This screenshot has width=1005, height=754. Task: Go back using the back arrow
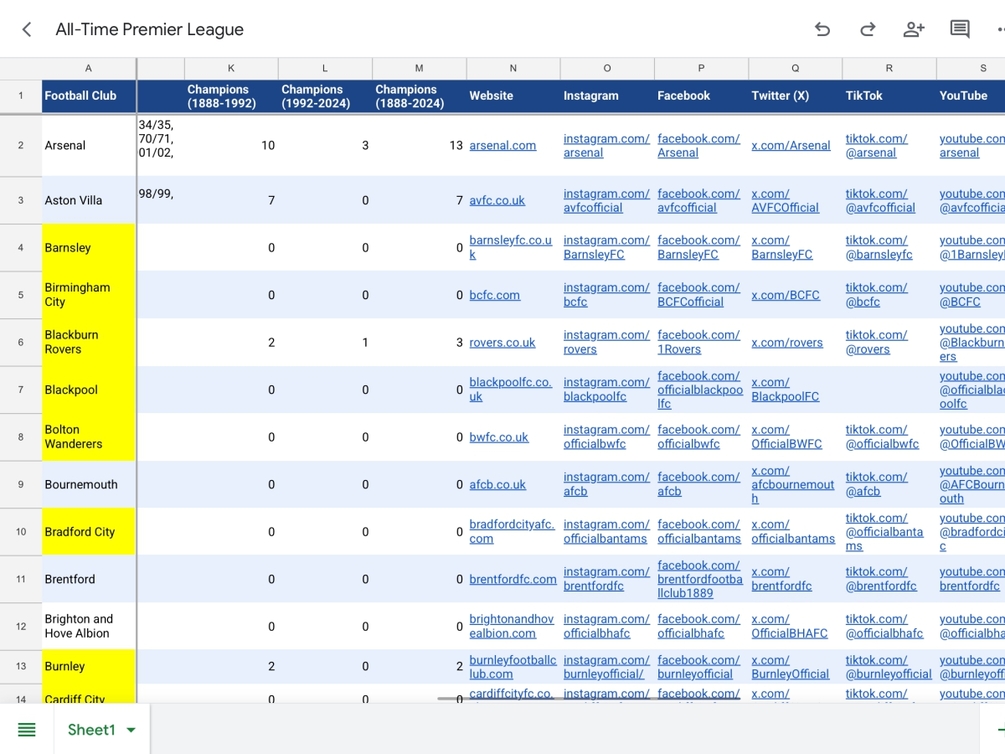[x=27, y=29]
